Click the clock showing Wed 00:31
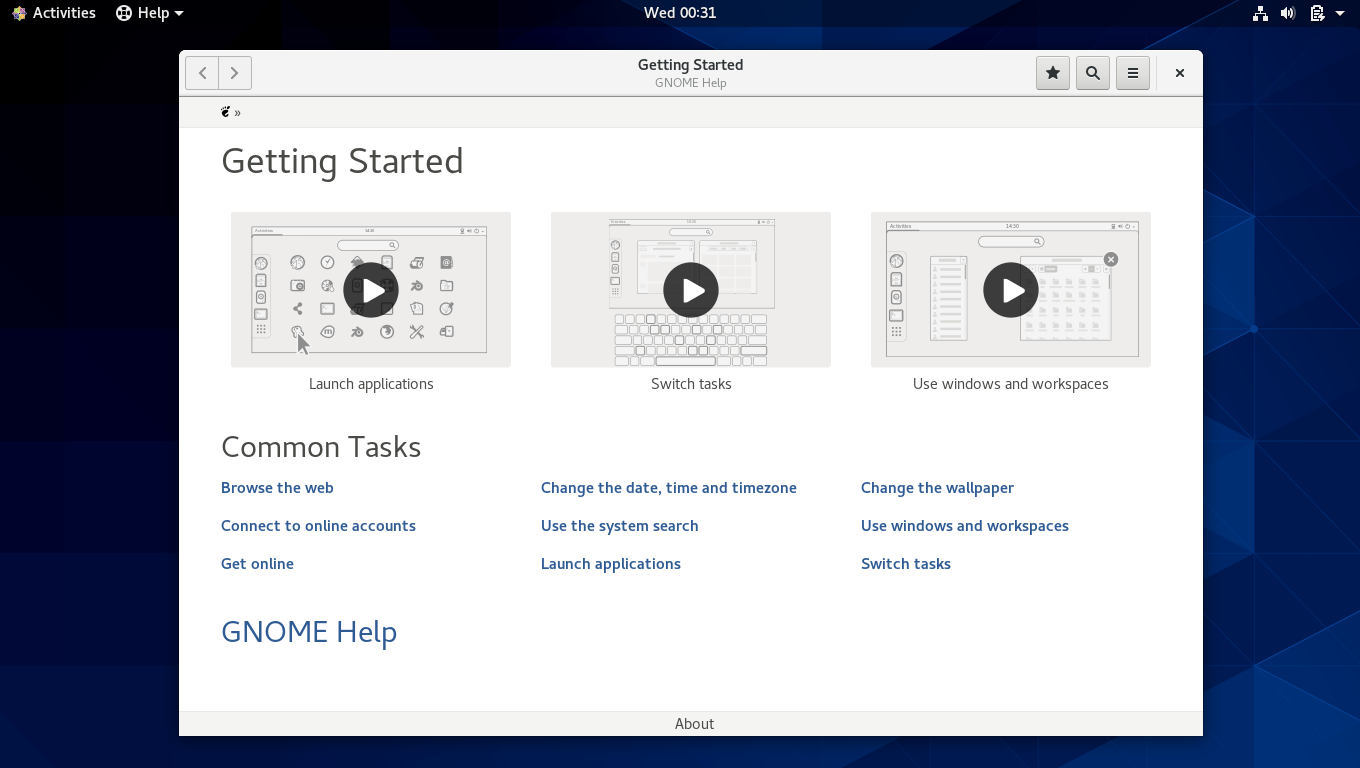The width and height of the screenshot is (1360, 768). [x=680, y=13]
